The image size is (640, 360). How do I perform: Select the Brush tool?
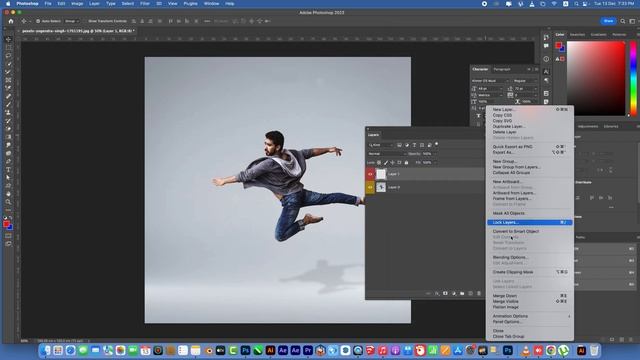[9, 104]
